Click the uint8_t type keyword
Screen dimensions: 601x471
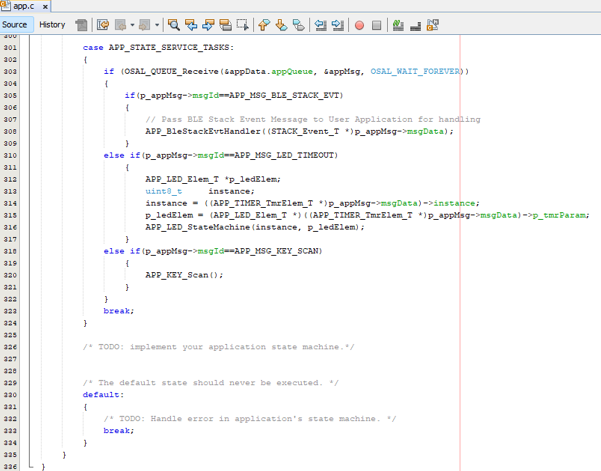point(164,191)
